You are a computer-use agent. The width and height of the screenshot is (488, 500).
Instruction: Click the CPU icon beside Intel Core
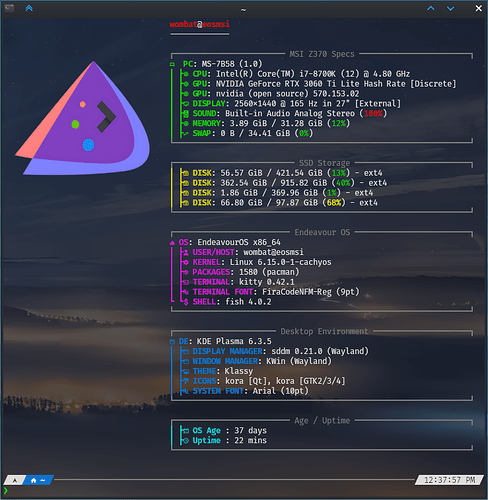(x=186, y=74)
